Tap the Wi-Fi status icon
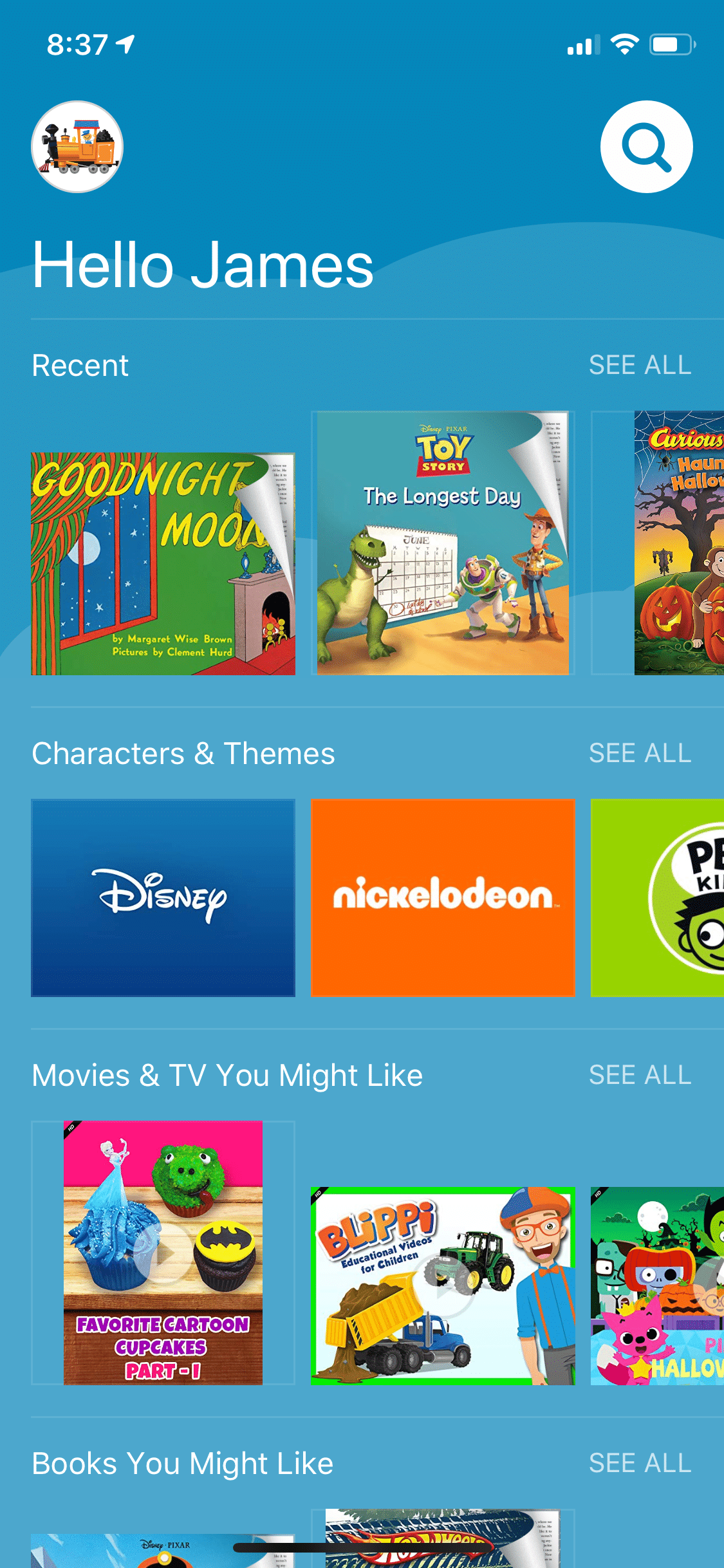Viewport: 724px width, 1568px height. click(x=624, y=44)
